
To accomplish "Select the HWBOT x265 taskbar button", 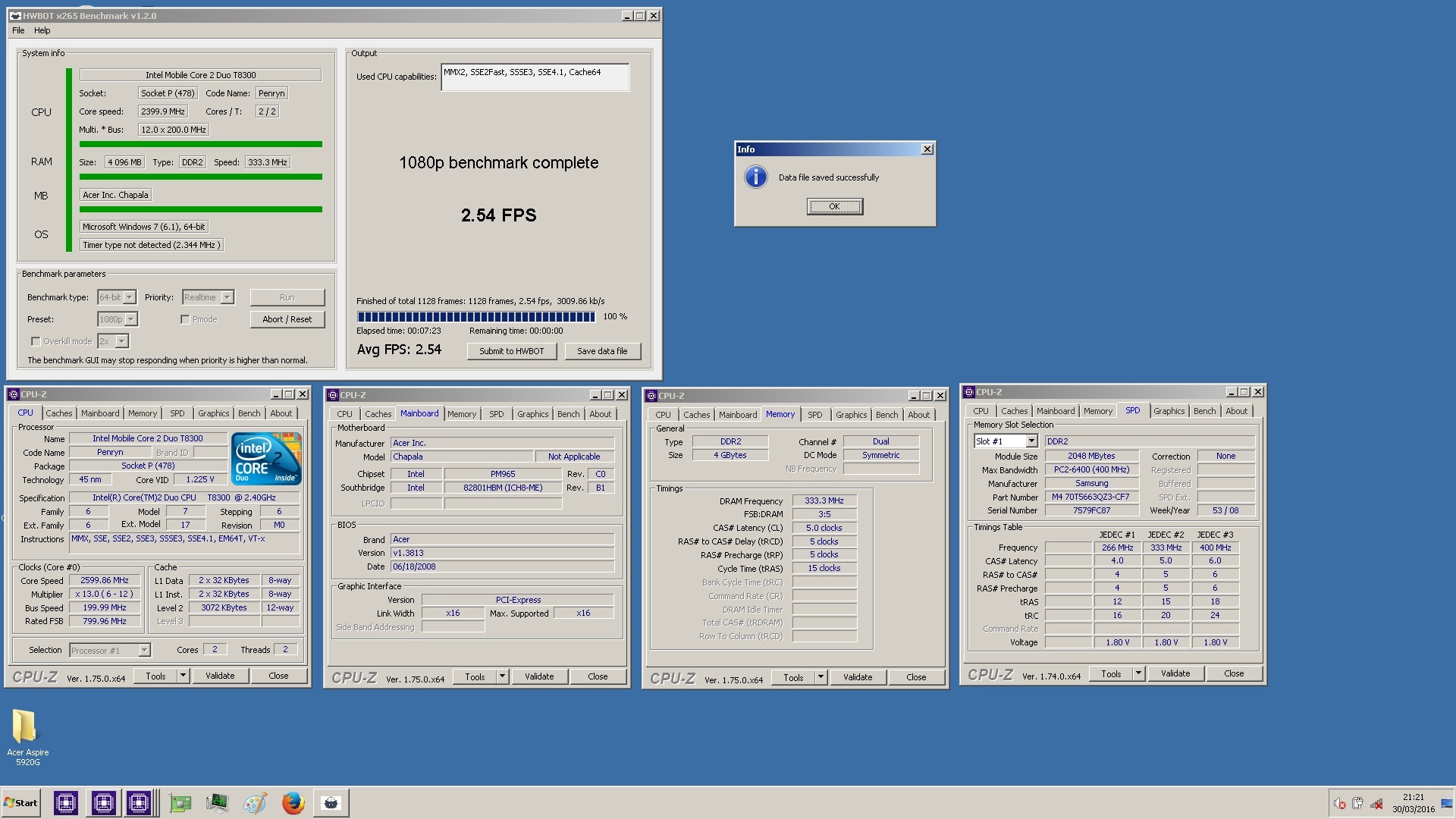I will 331,802.
